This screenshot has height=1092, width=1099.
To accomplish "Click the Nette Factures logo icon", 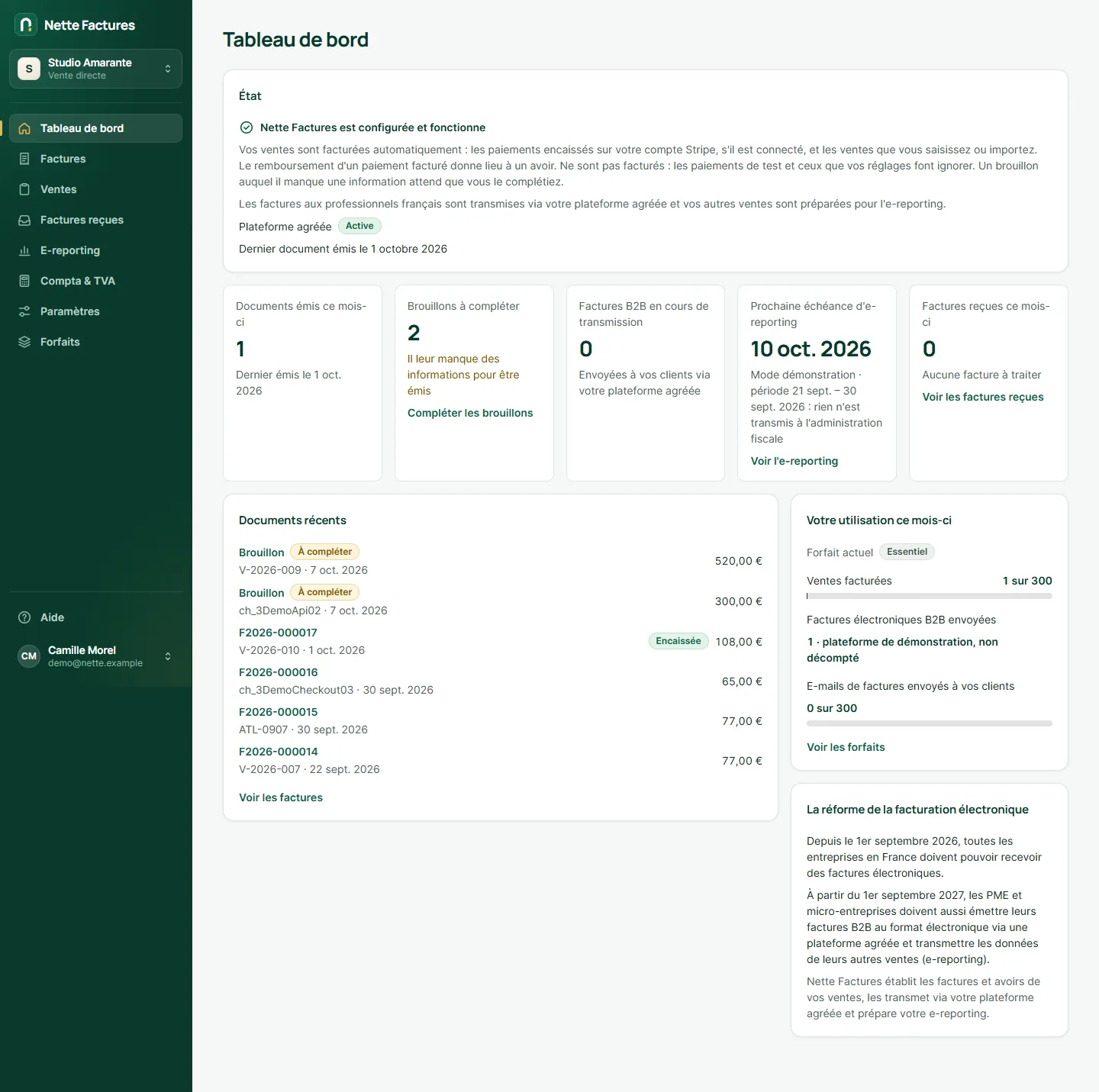I will (x=26, y=24).
